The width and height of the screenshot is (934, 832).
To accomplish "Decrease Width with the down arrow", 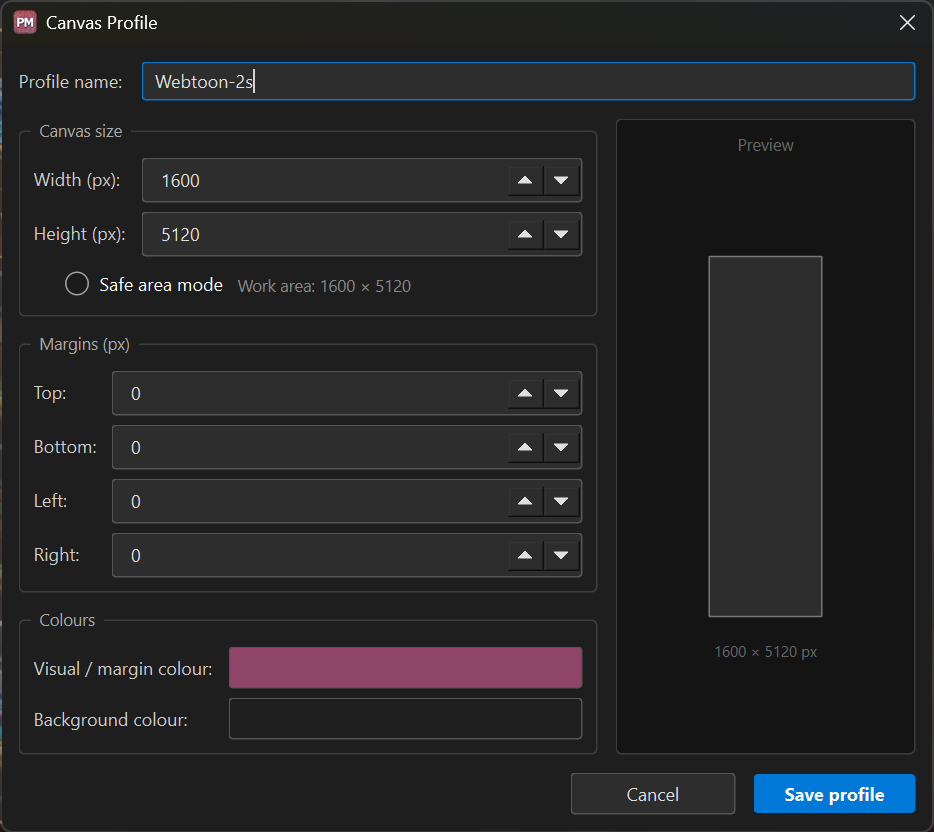I will [561, 180].
